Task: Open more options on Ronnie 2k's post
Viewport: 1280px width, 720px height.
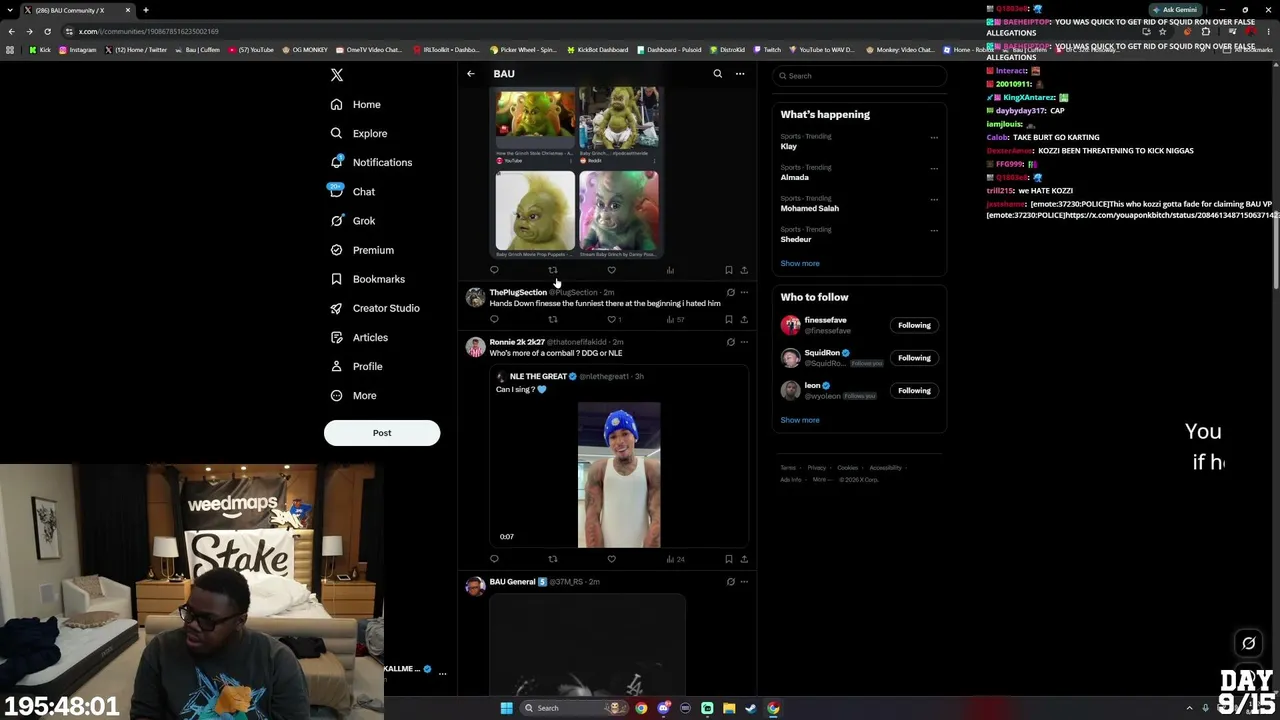Action: coord(744,342)
